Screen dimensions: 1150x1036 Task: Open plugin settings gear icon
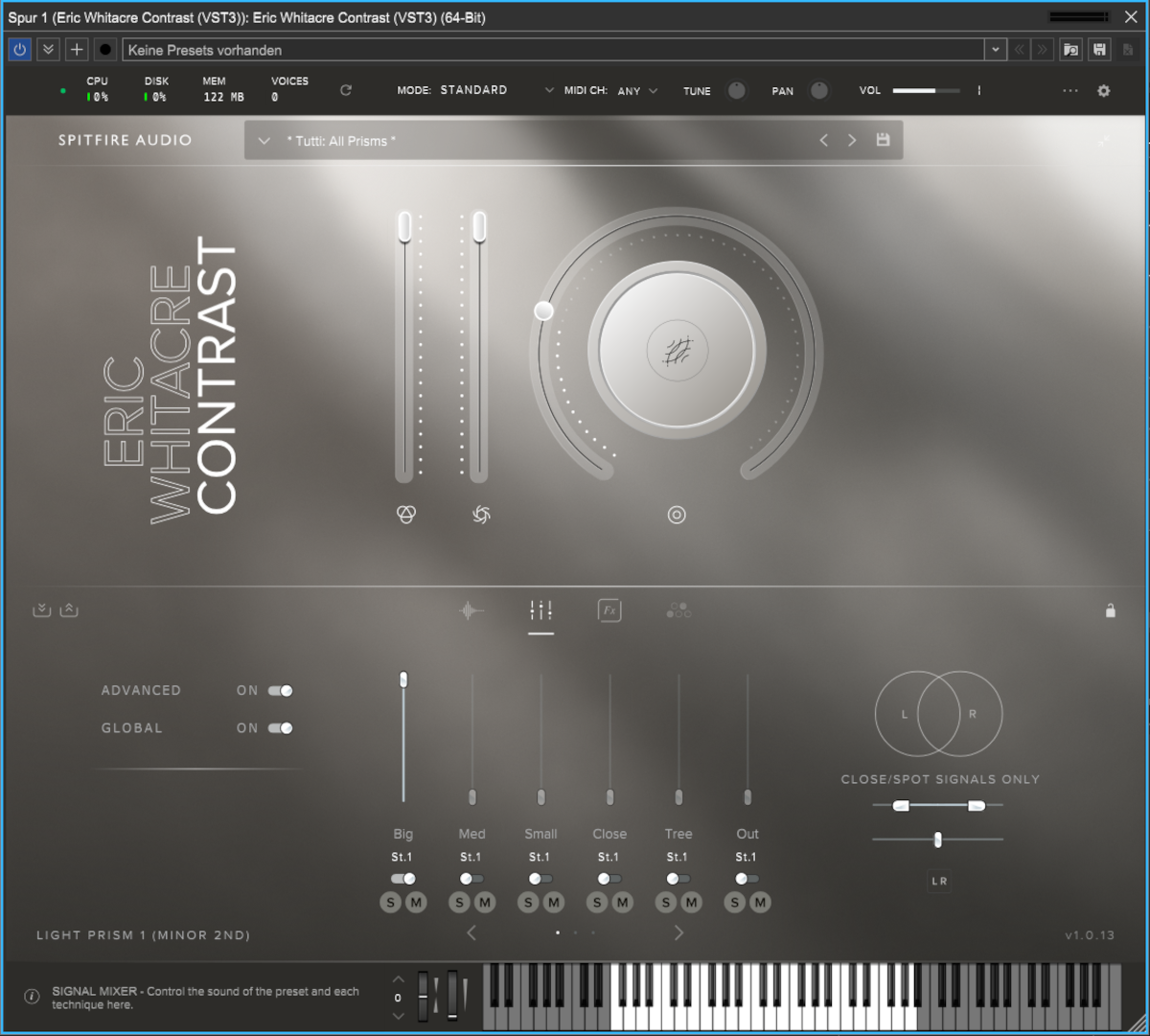tap(1104, 91)
